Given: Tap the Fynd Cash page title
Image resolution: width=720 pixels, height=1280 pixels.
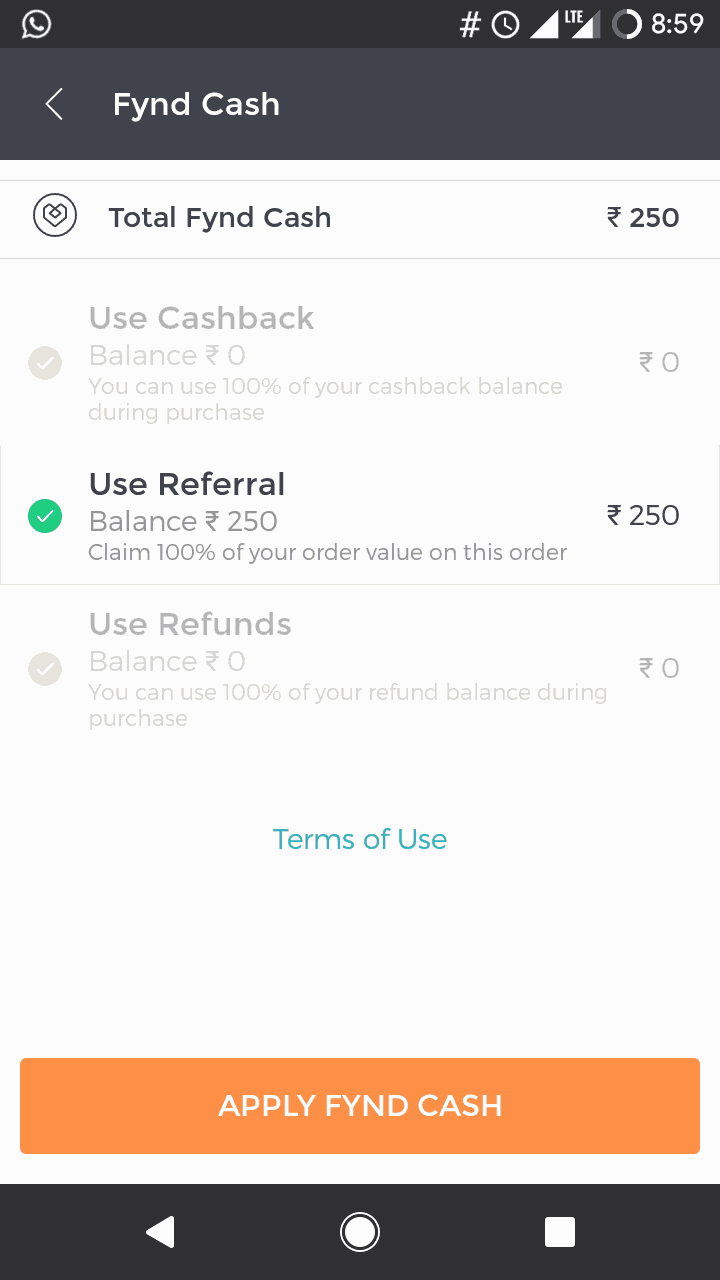Looking at the screenshot, I should coord(196,104).
